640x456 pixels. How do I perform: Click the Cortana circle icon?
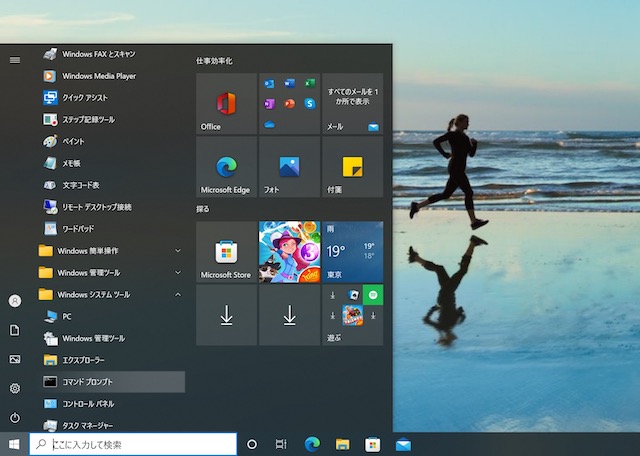(x=252, y=444)
